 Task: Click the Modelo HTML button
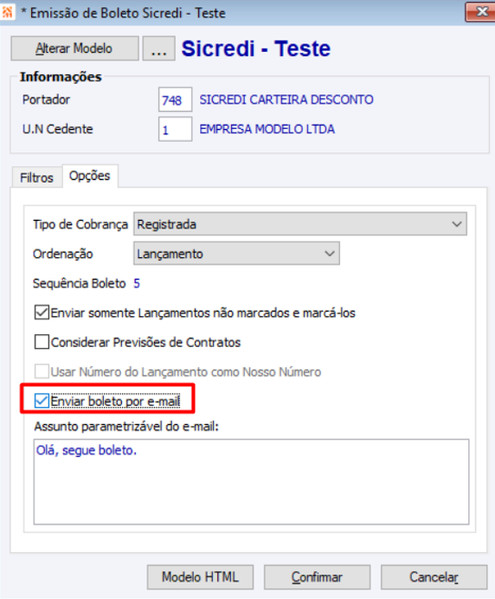tap(200, 577)
